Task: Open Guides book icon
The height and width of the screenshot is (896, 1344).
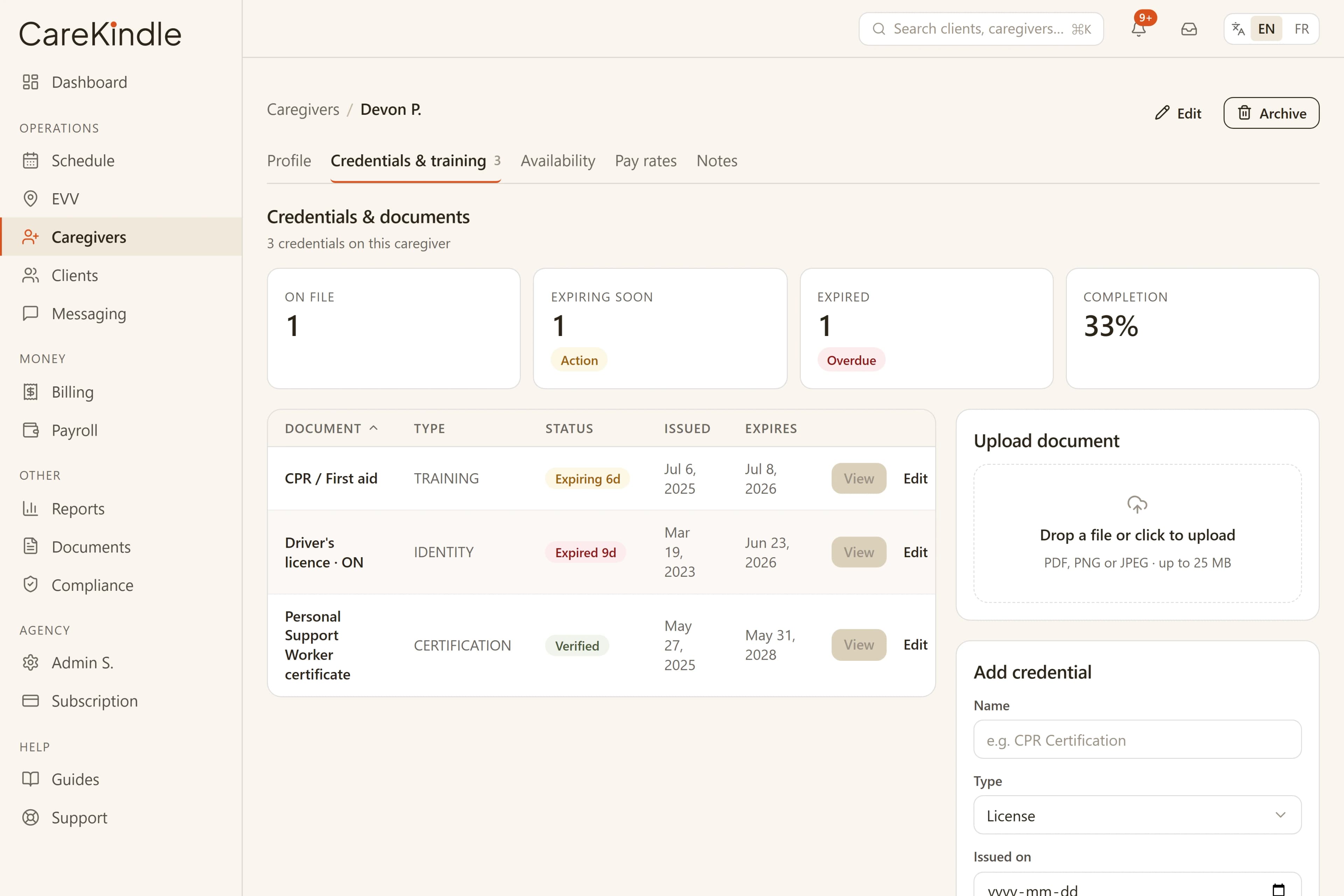Action: tap(30, 779)
